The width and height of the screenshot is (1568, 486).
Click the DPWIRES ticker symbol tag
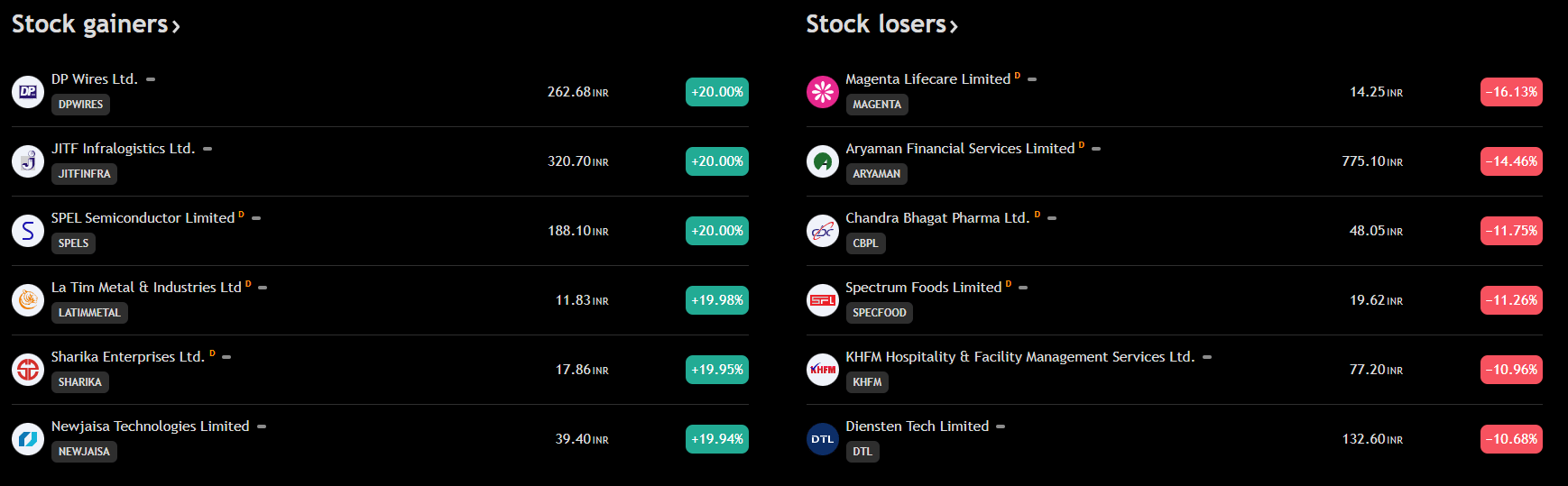(80, 105)
